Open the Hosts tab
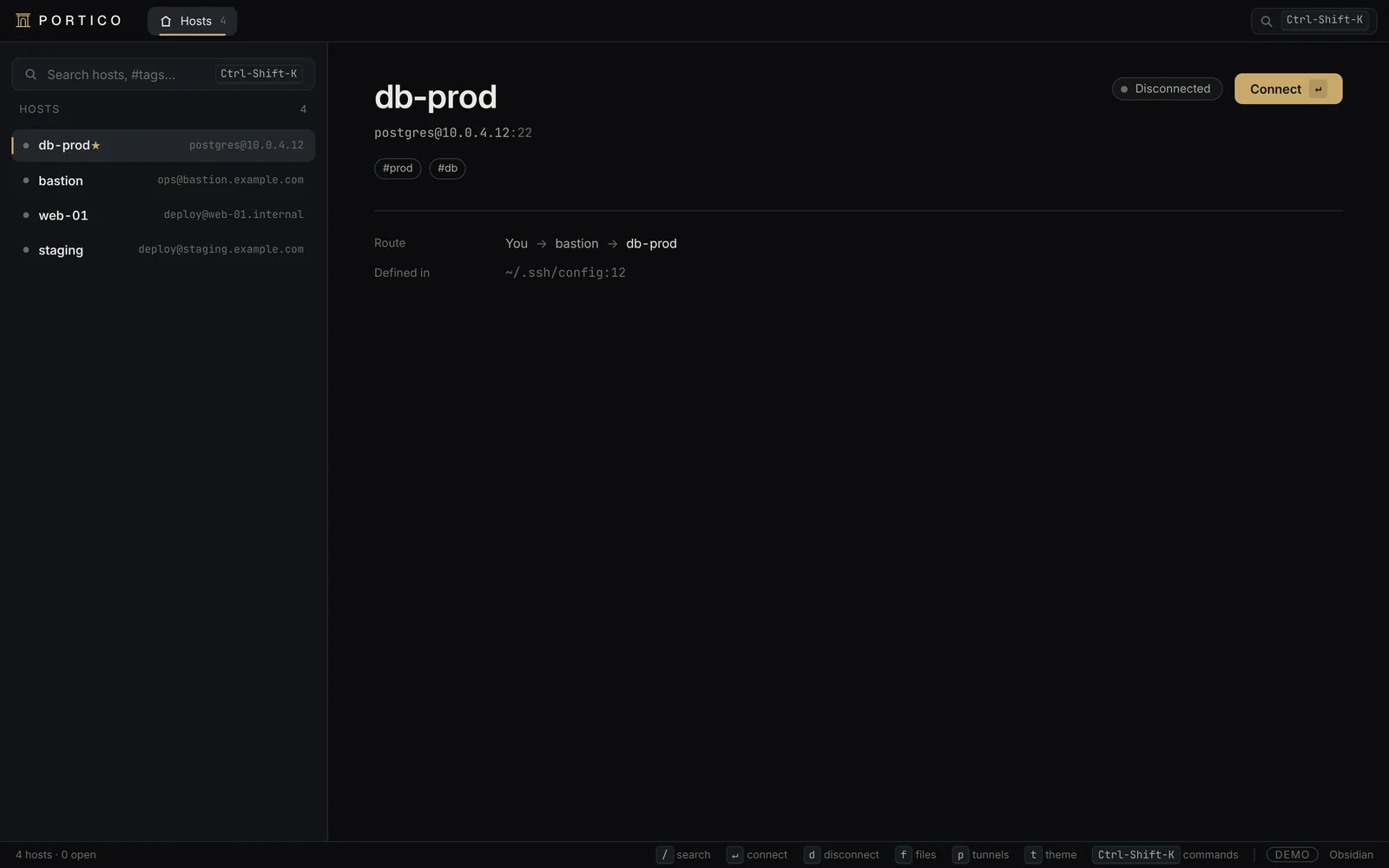This screenshot has height=868, width=1389. pos(192,21)
